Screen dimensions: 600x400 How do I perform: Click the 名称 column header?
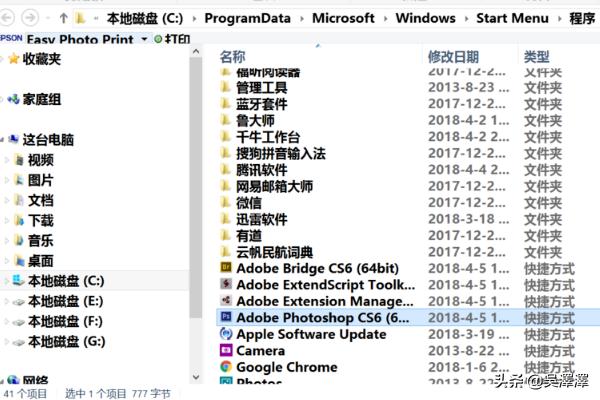click(232, 57)
